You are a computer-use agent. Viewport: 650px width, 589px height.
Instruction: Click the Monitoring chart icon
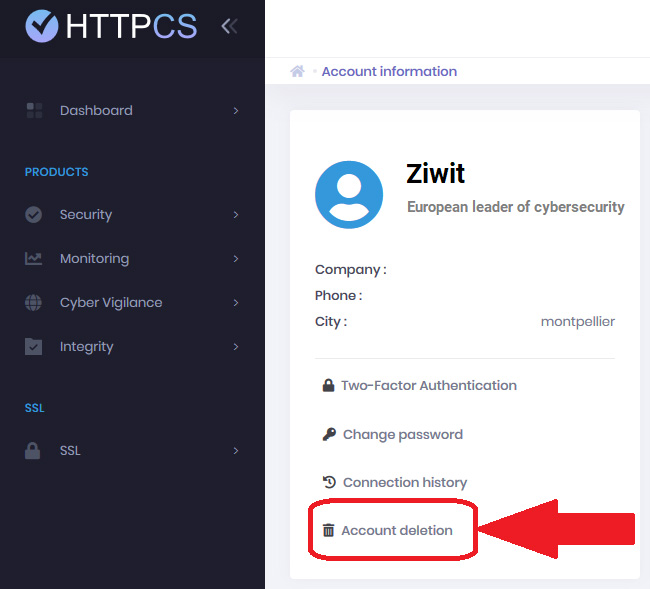point(34,258)
